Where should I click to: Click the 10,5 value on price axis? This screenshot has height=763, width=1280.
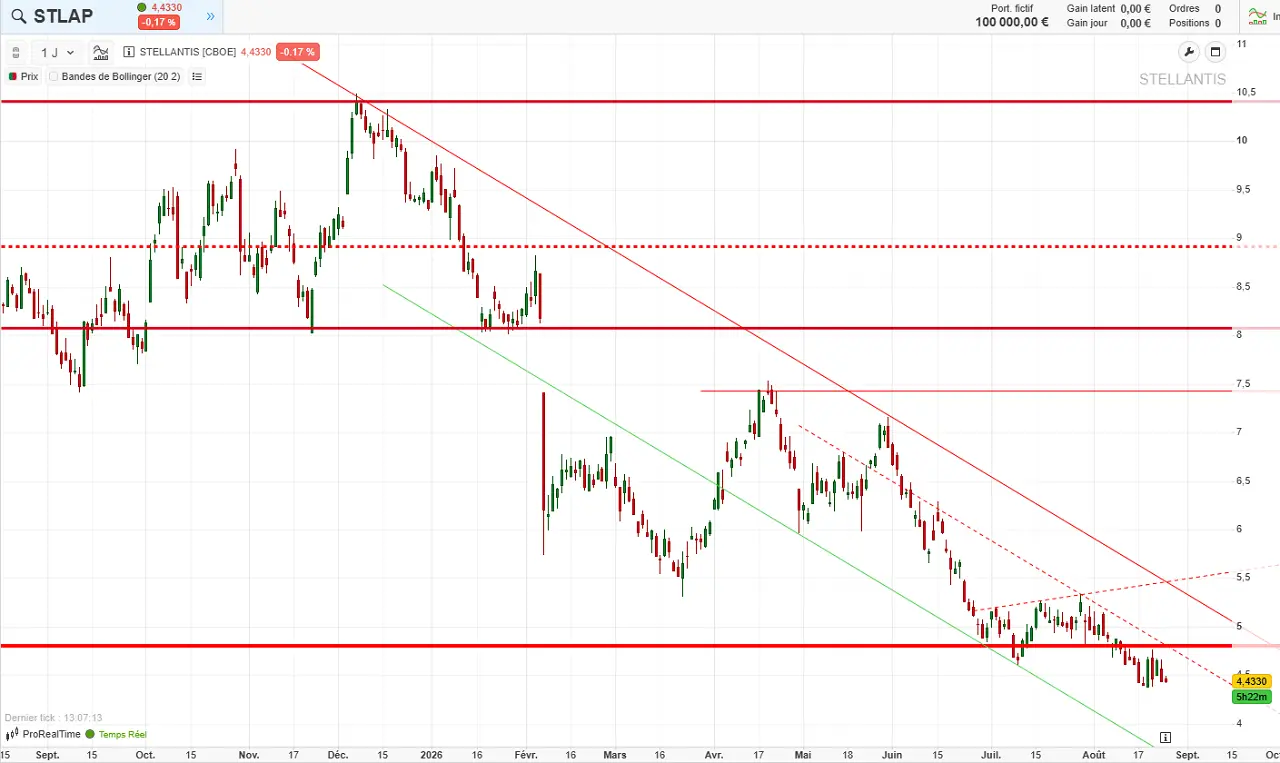[x=1246, y=92]
